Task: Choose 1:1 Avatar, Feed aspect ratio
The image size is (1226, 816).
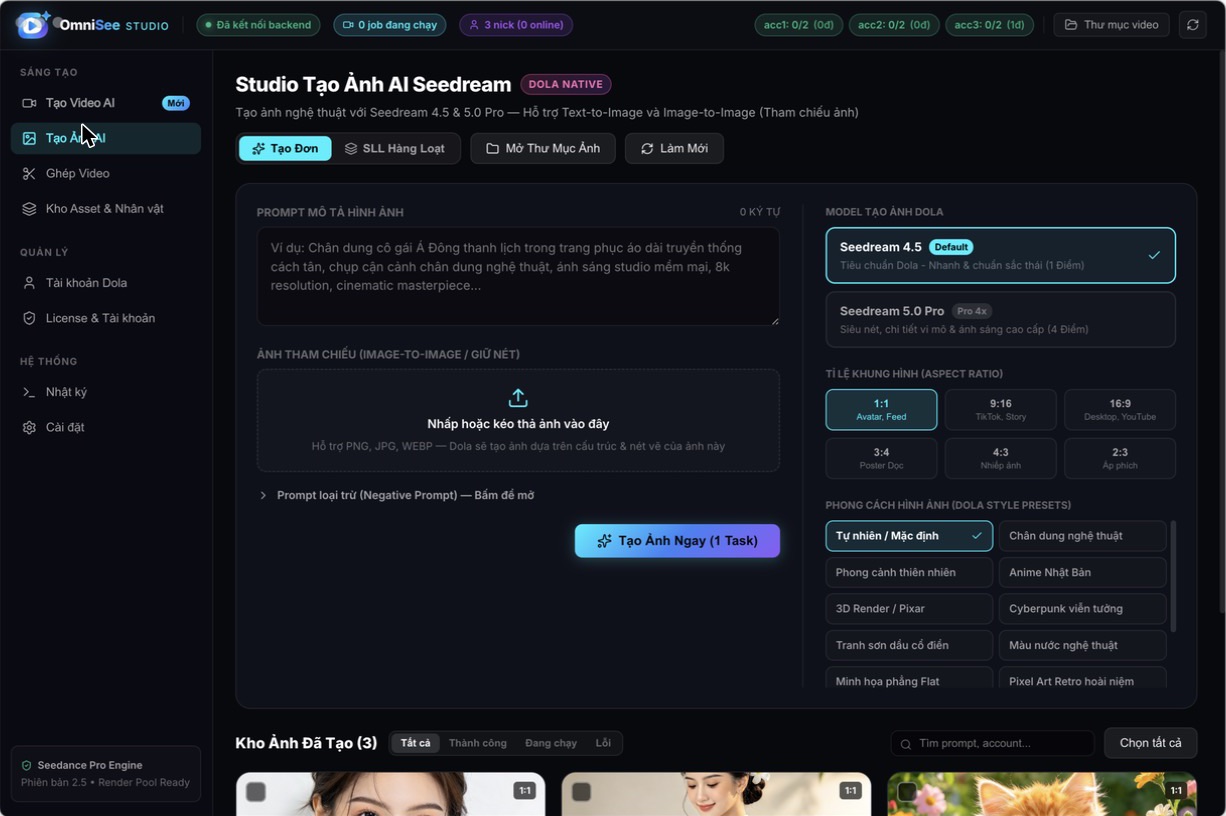Action: [x=881, y=409]
